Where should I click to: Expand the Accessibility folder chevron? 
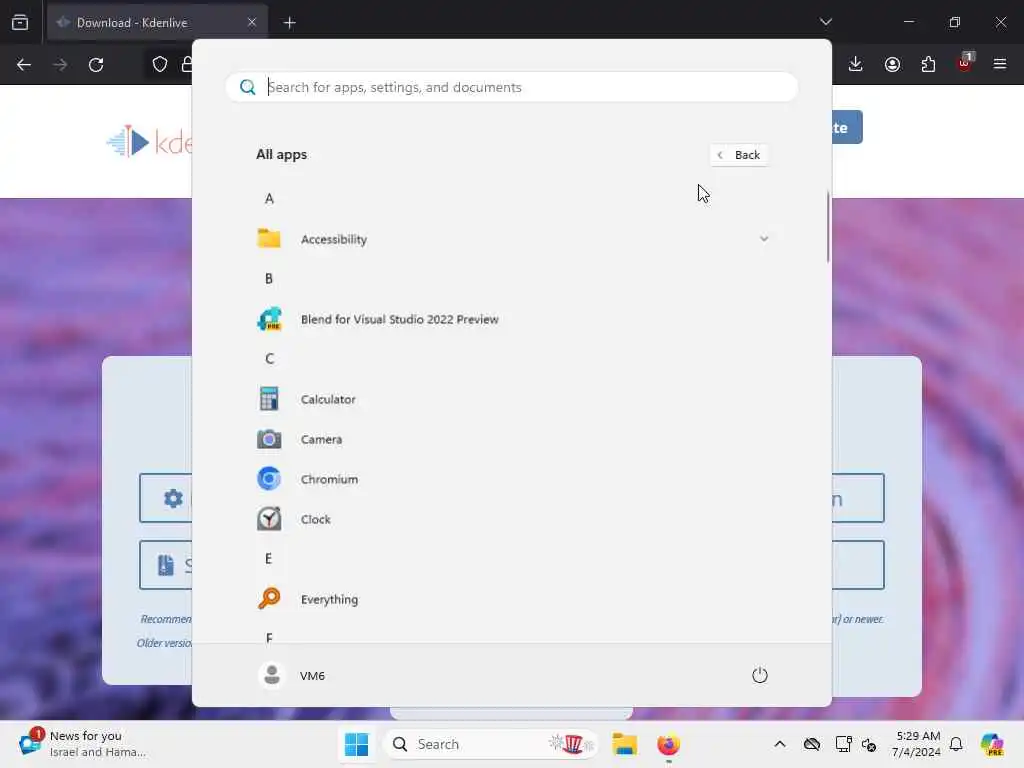click(x=763, y=239)
